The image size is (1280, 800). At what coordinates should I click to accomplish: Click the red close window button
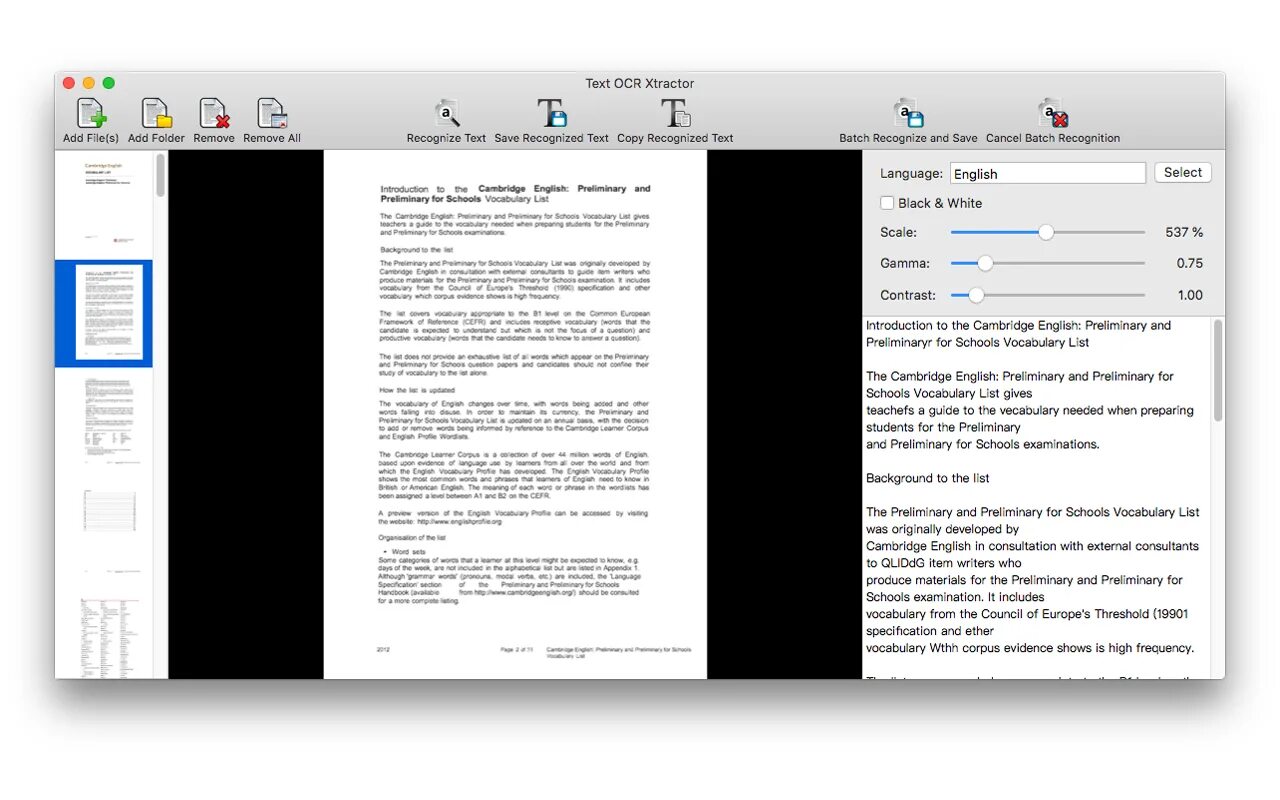coord(69,83)
